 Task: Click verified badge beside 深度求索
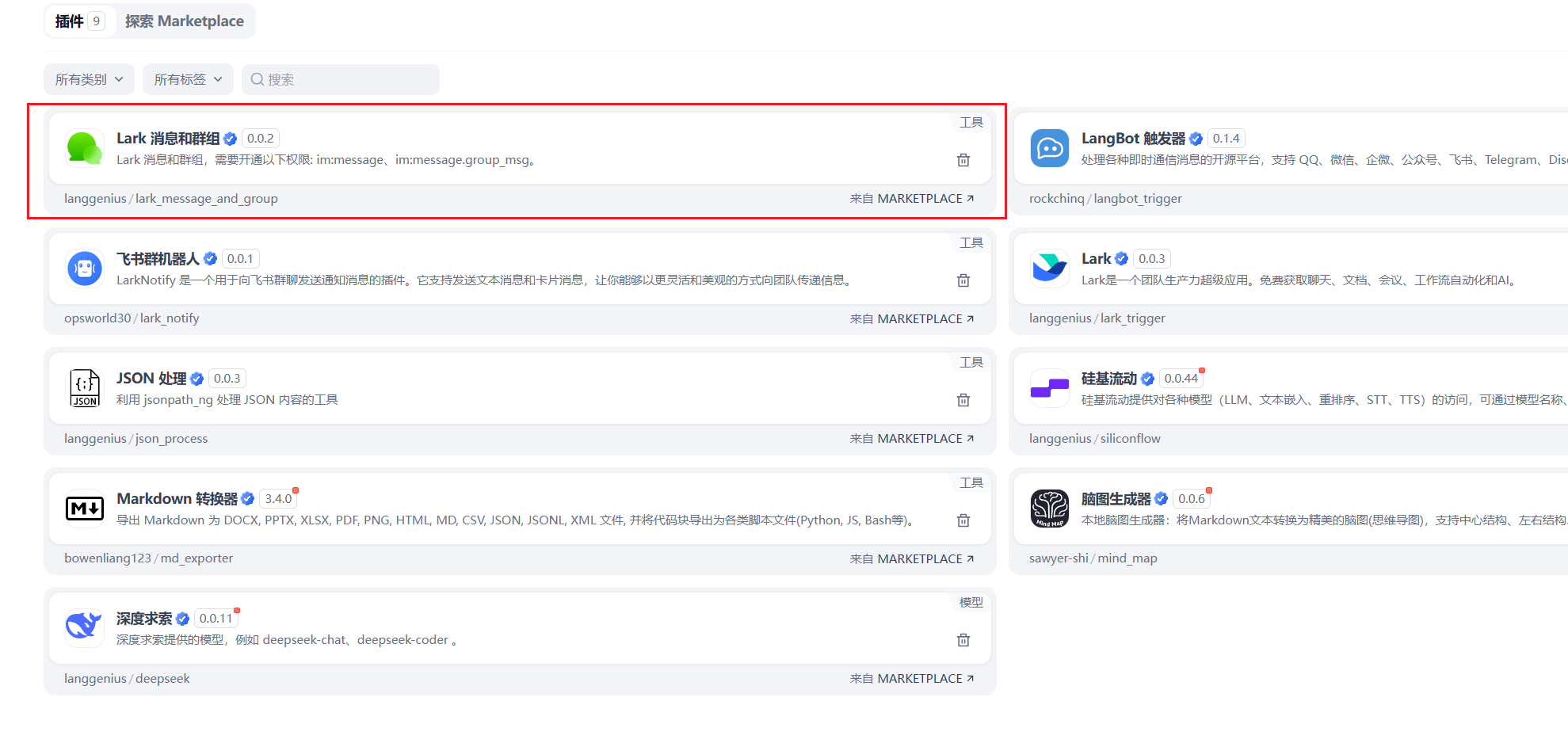pyautogui.click(x=183, y=619)
